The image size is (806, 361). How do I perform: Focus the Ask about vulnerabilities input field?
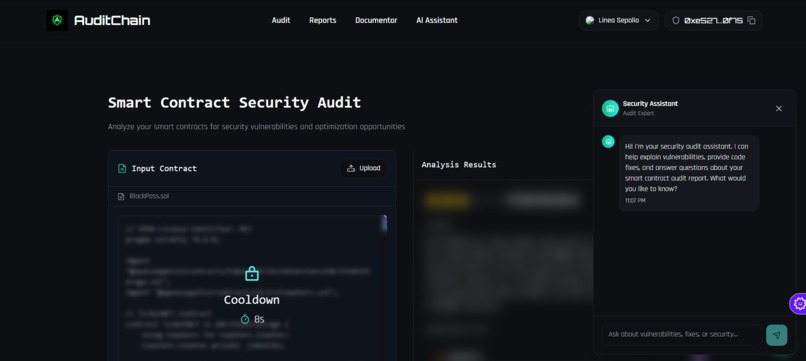[681, 334]
